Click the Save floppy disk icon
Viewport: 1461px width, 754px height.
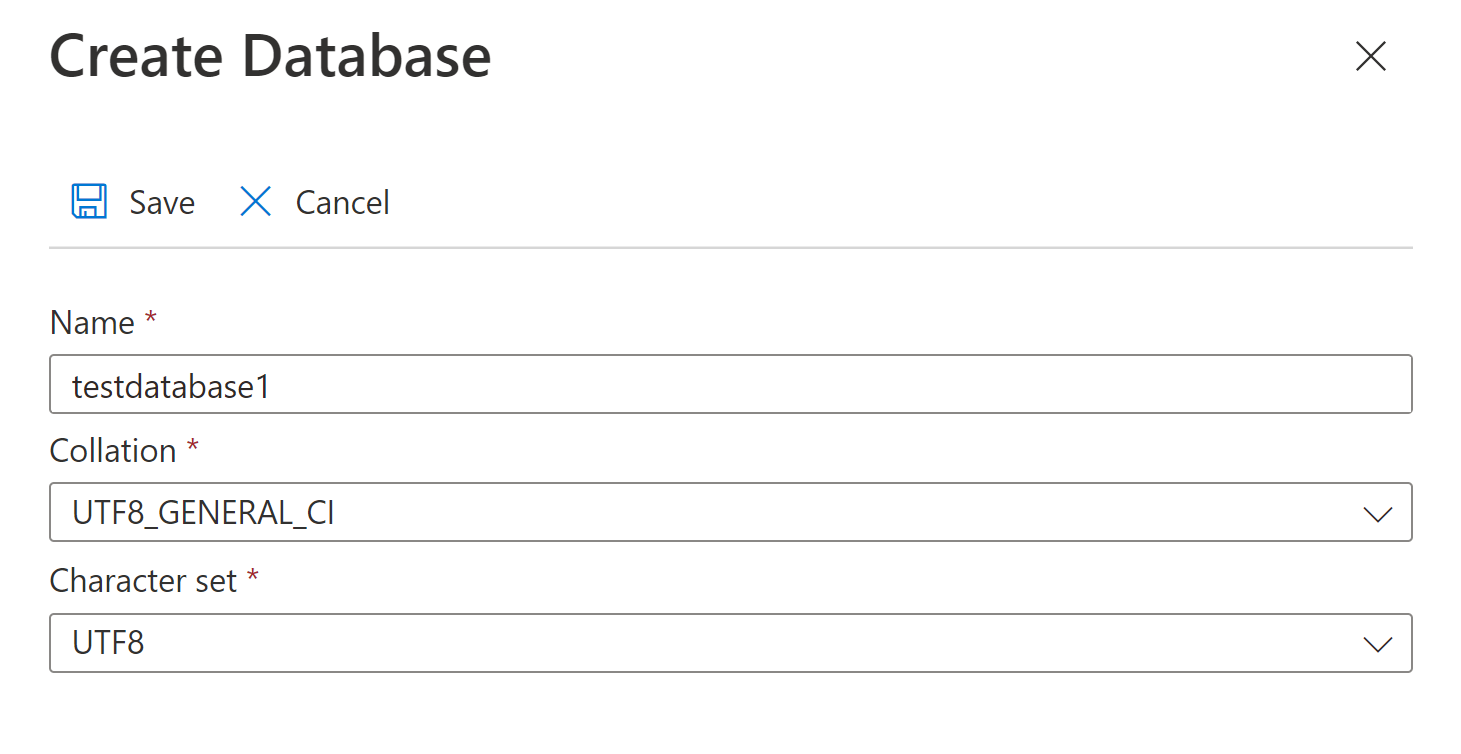coord(91,201)
